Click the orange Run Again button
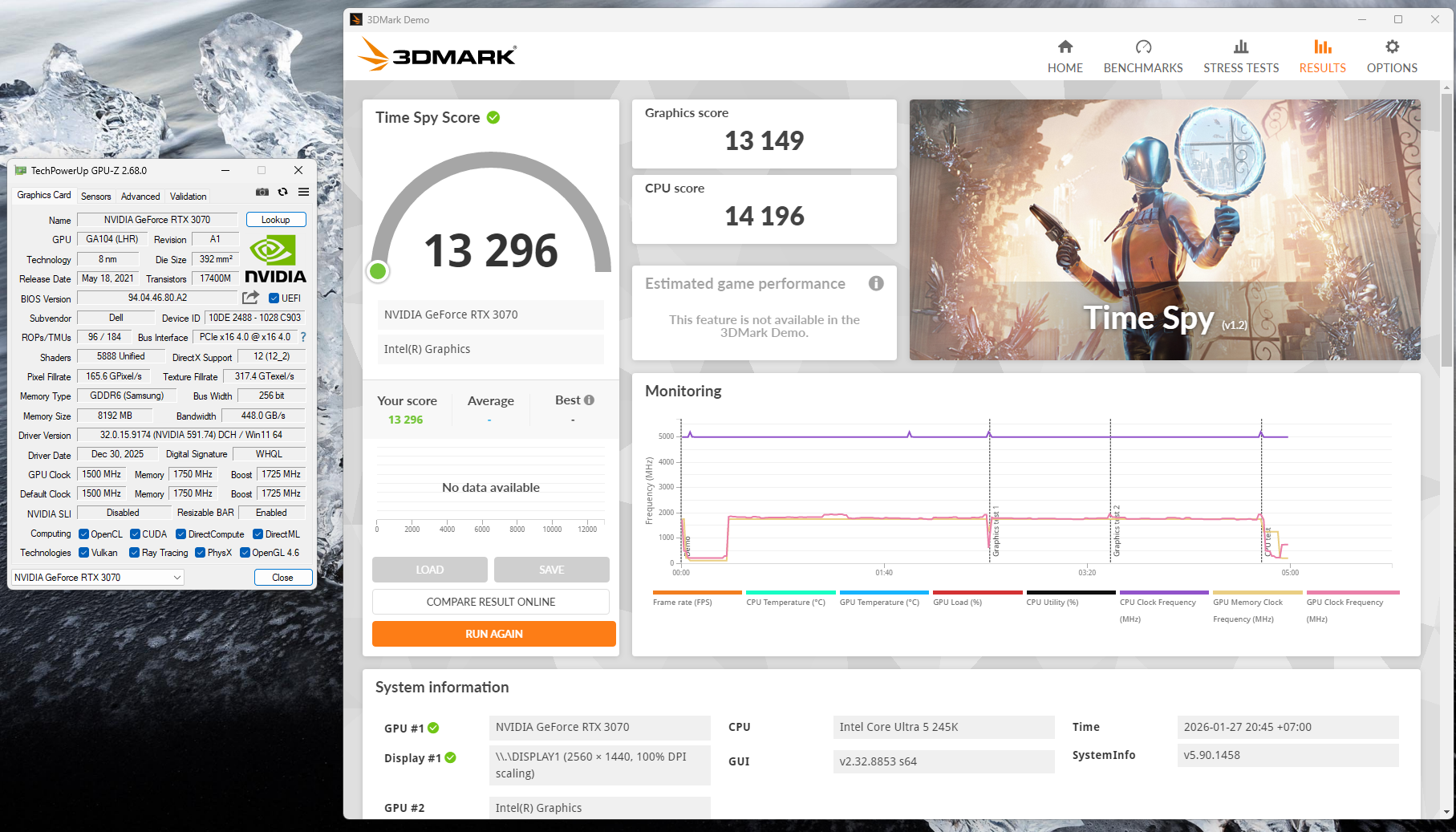Viewport: 1456px width, 832px height. coord(493,634)
